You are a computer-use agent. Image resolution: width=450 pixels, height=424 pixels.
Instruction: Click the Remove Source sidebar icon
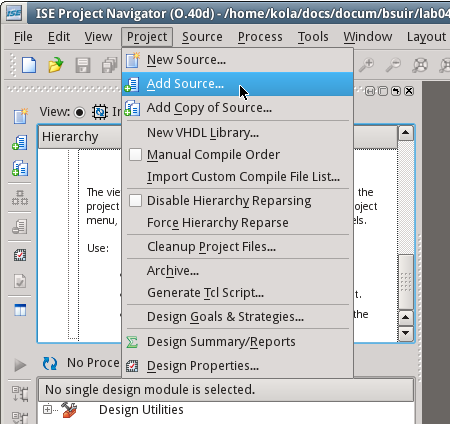click(x=20, y=226)
